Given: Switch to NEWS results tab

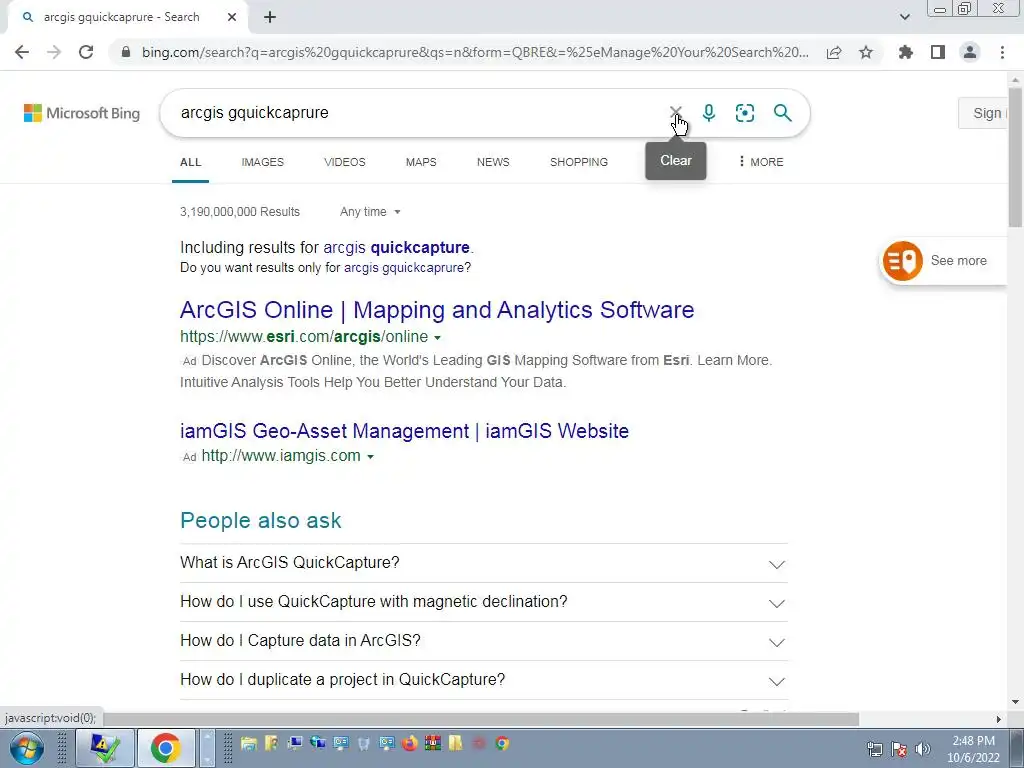Looking at the screenshot, I should pos(493,162).
